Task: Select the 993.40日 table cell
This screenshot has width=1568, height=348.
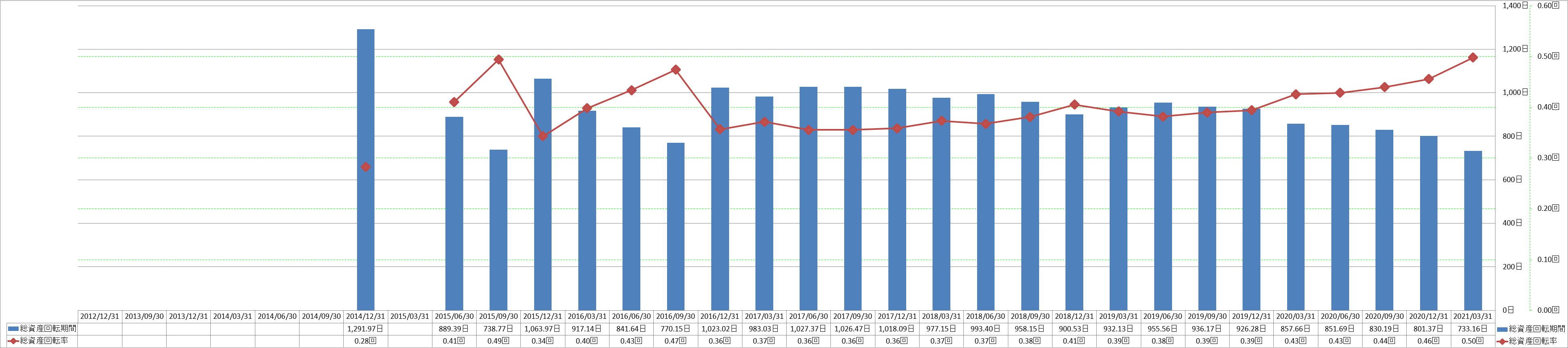Action: pos(986,329)
